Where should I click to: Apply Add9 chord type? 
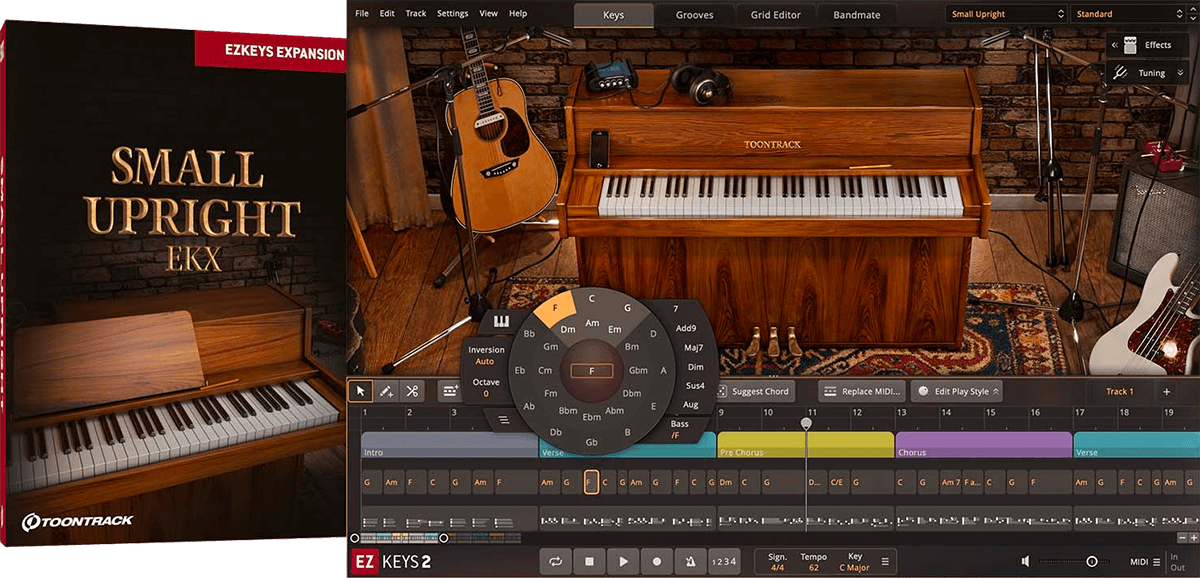point(686,328)
